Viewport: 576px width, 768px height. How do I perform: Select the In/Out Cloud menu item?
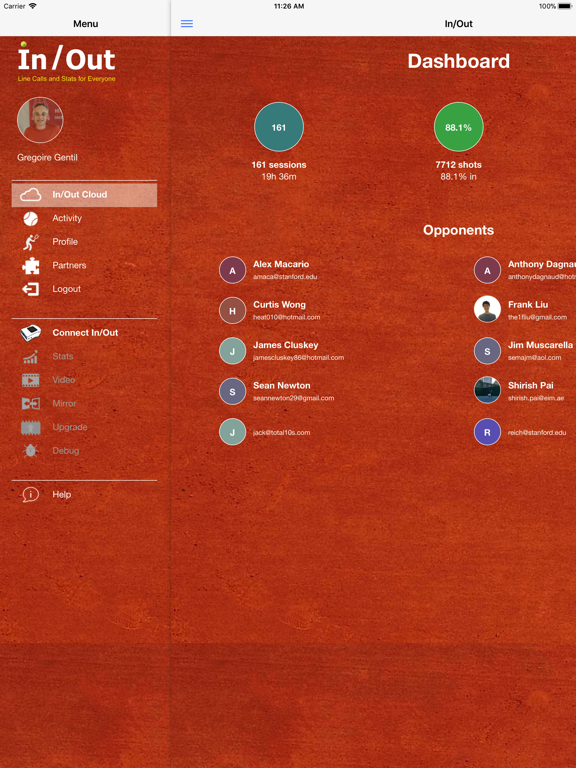pyautogui.click(x=84, y=194)
